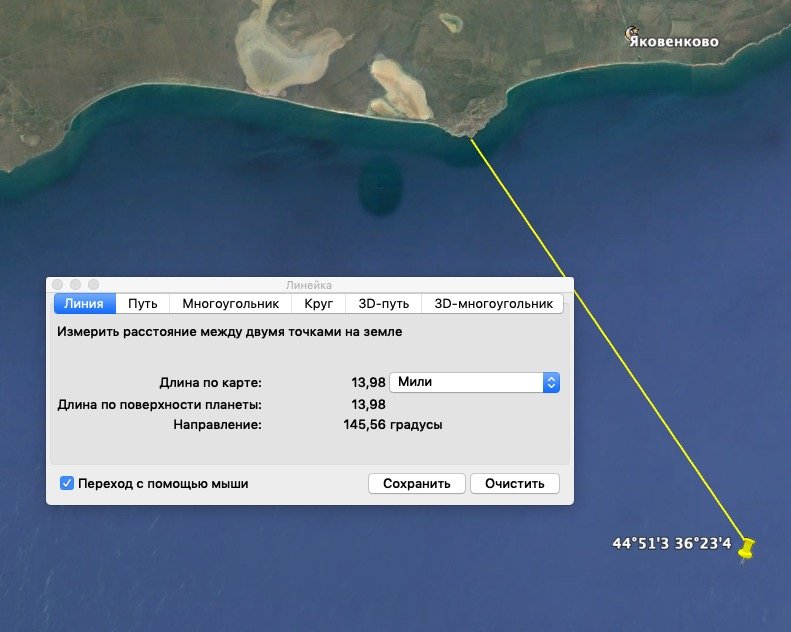Click the Очистить button

514,483
